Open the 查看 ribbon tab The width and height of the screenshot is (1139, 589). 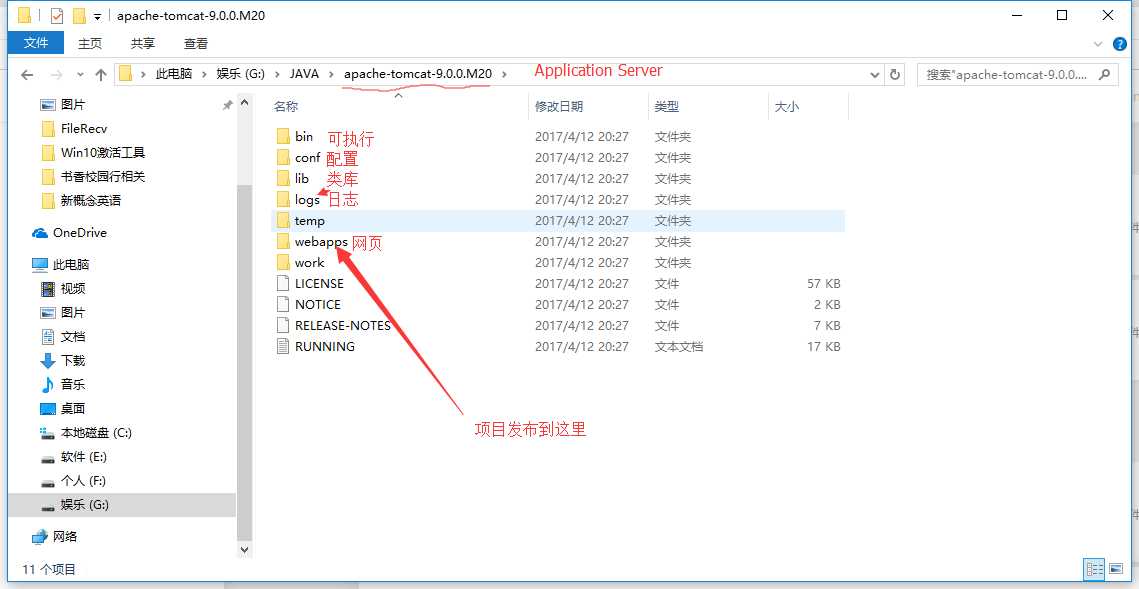click(x=196, y=44)
